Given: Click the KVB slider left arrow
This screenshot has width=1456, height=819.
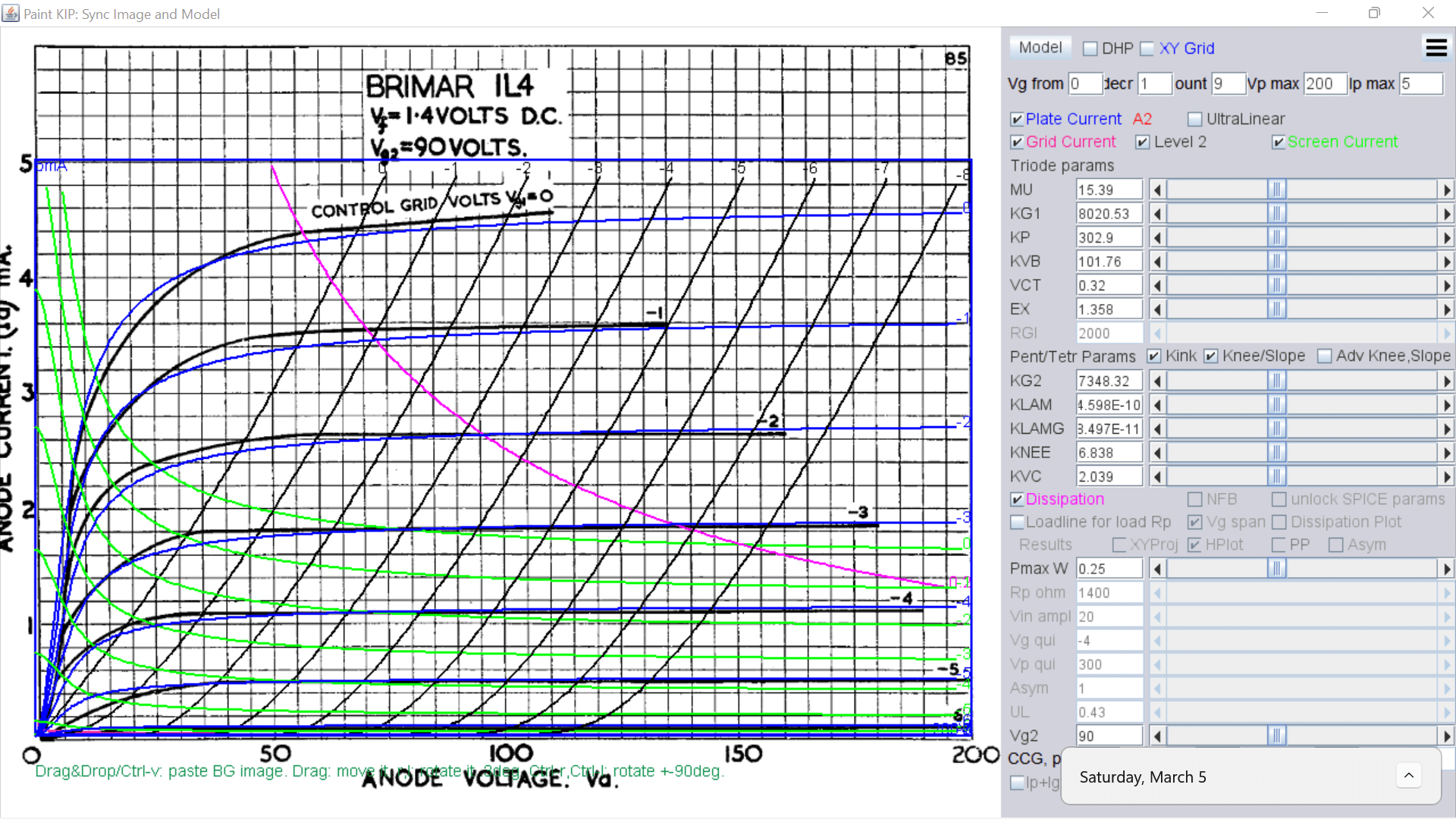Looking at the screenshot, I should point(1157,262).
